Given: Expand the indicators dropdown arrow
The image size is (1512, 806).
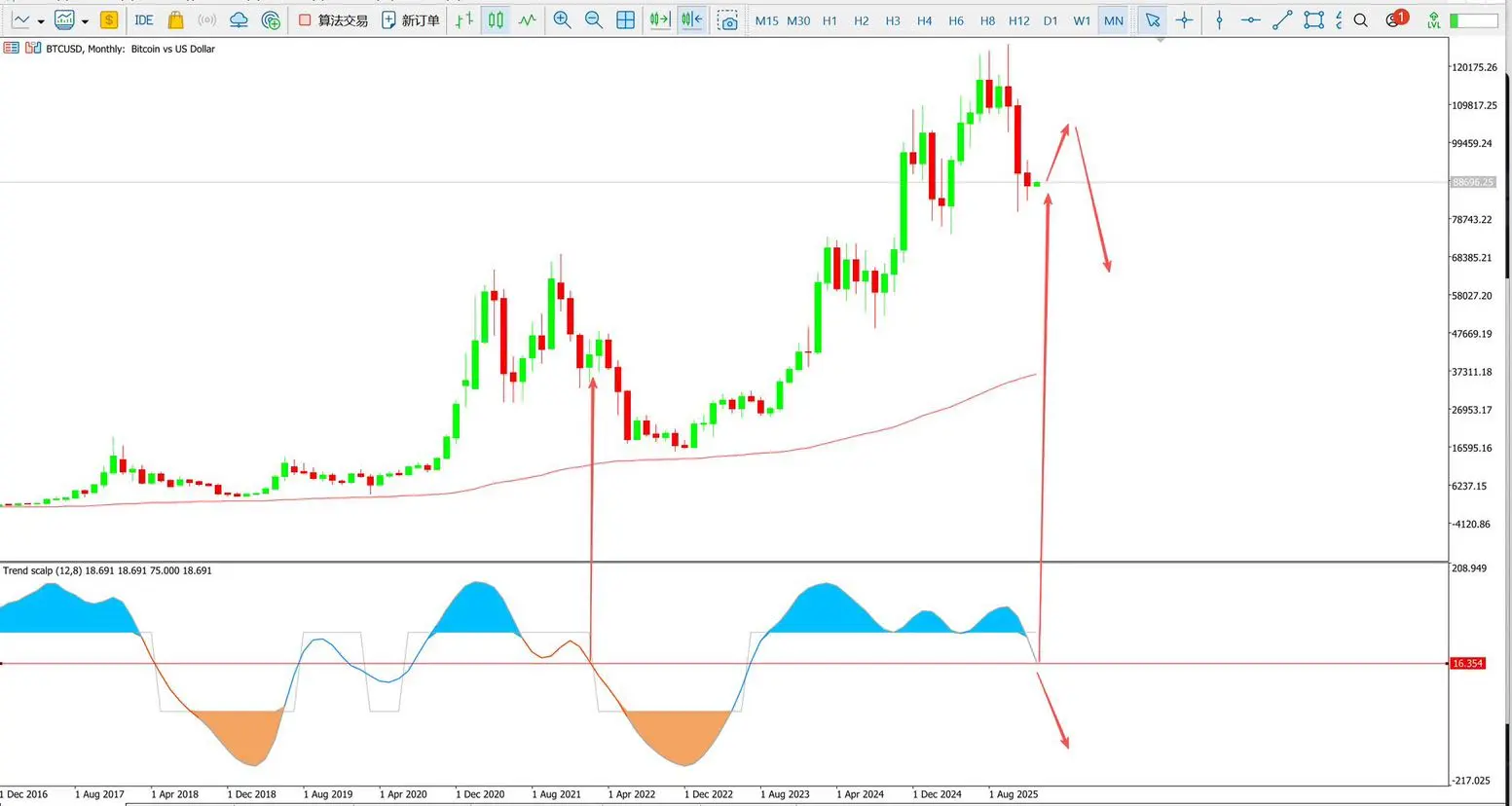Looking at the screenshot, I should click(x=85, y=20).
